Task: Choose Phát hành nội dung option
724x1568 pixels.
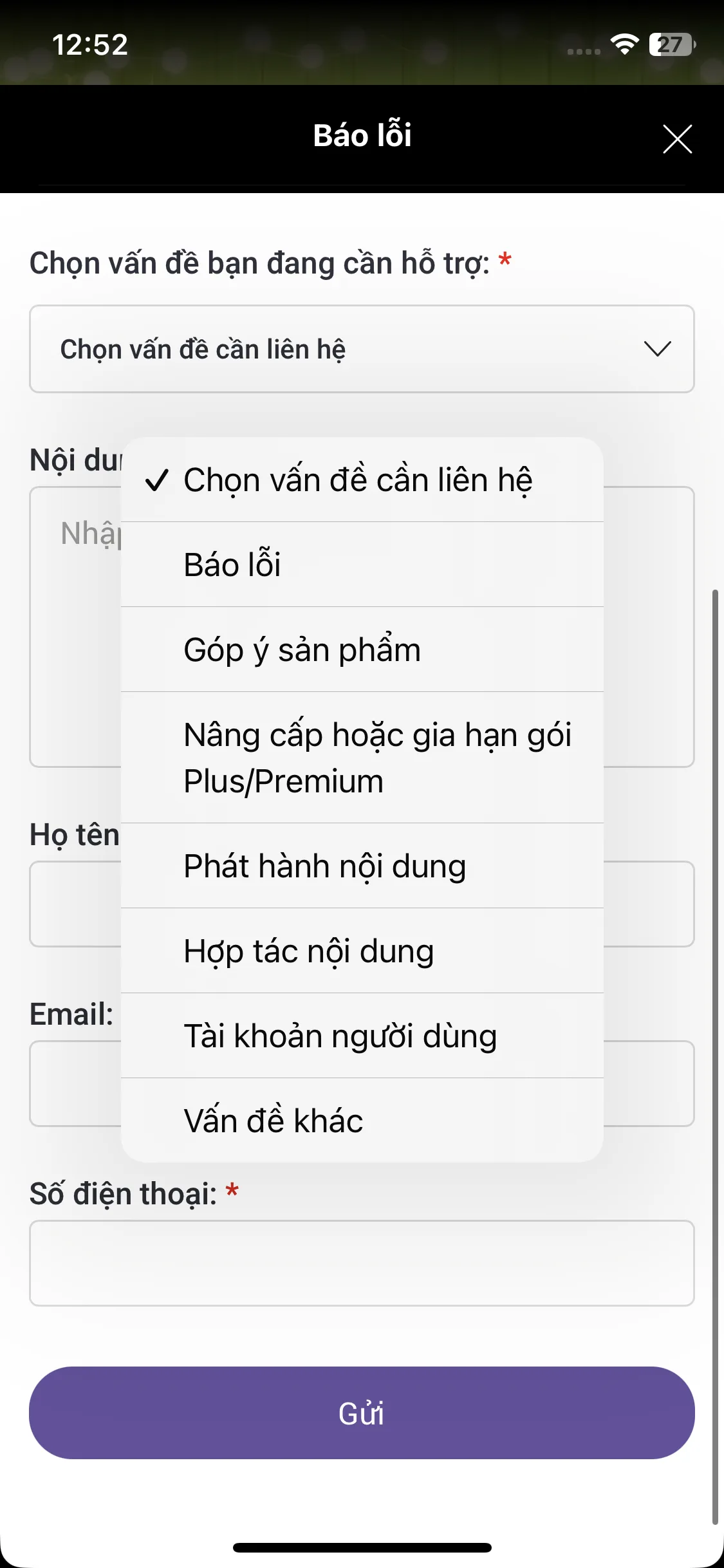Action: coord(325,866)
